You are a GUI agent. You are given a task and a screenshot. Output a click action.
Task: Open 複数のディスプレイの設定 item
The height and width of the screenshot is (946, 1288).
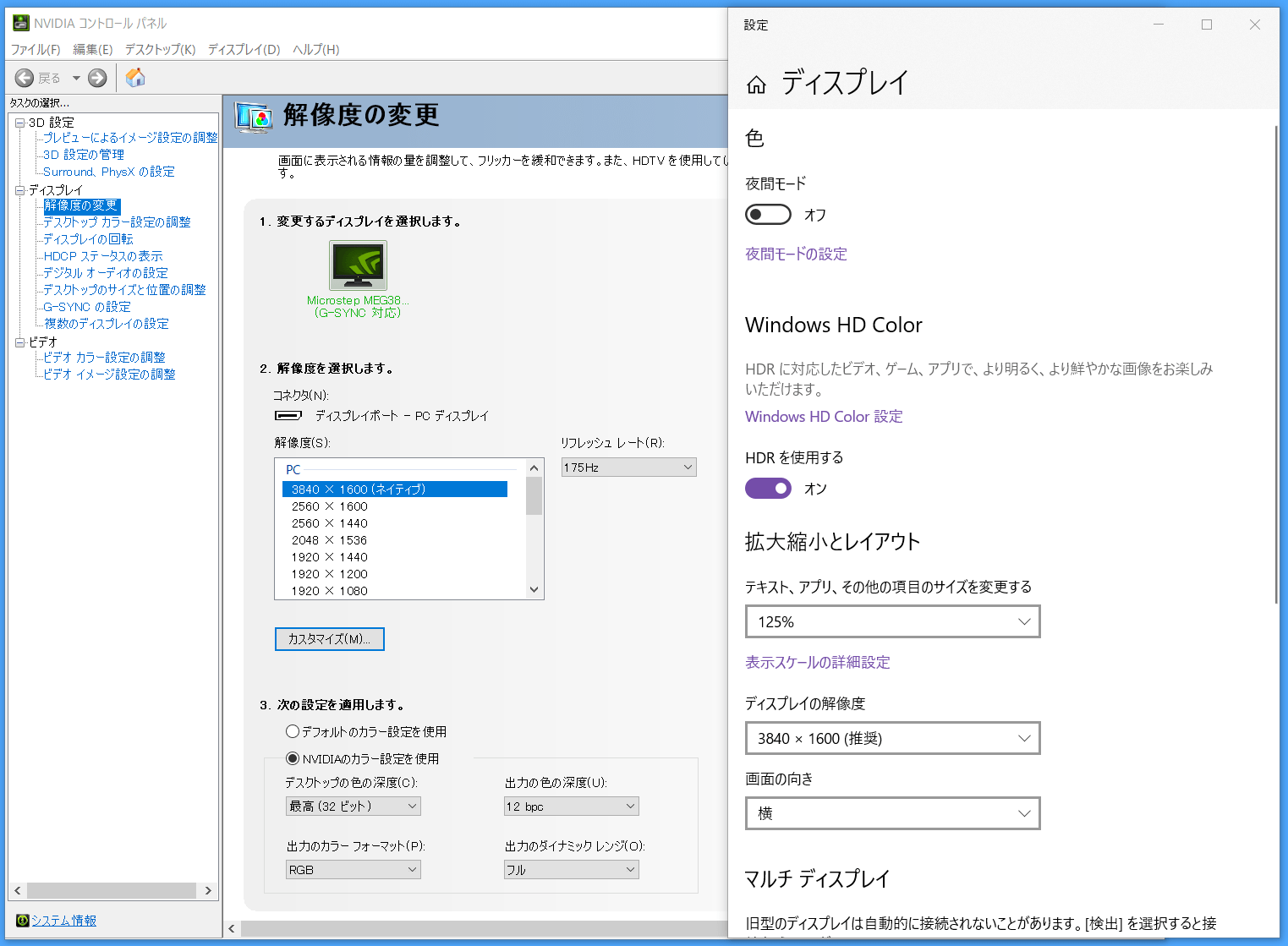[x=107, y=324]
